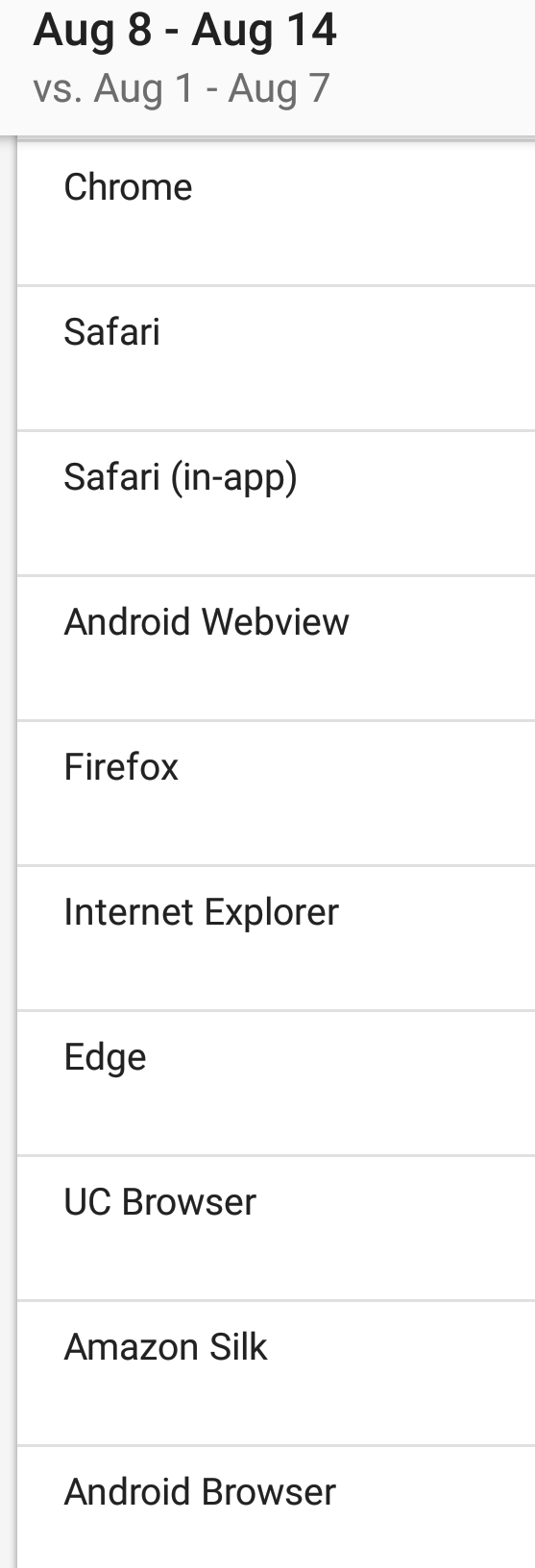Choose the Android Webview row
535x1568 pixels.
pos(276,648)
